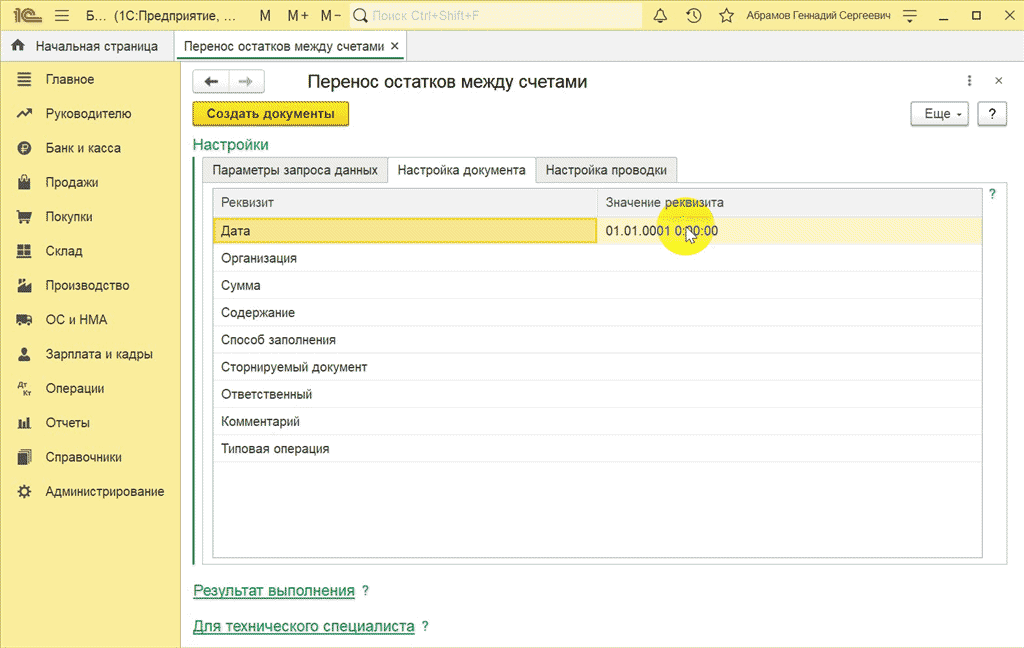Expand the Для технического специалиста section

(x=303, y=626)
